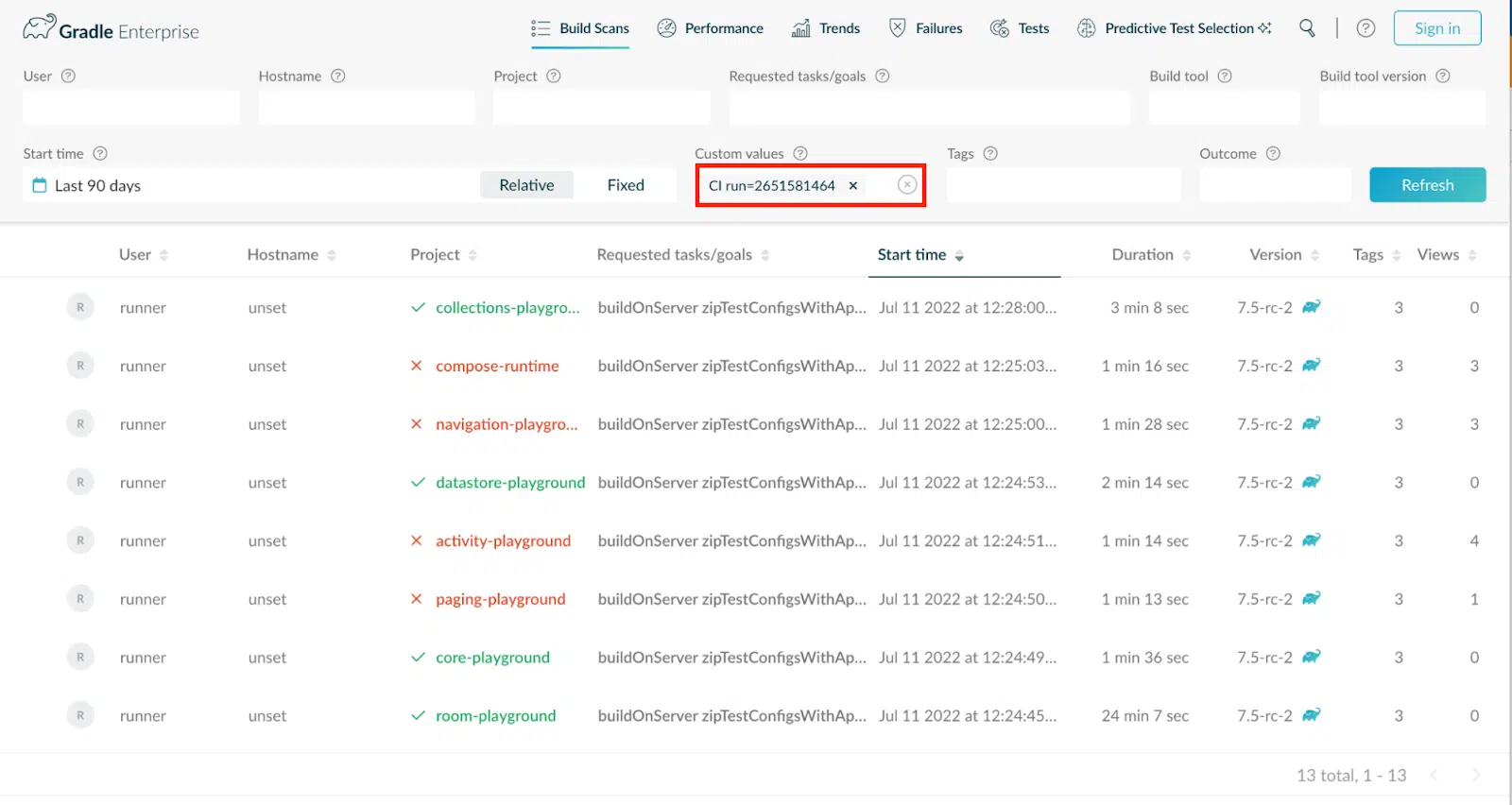
Task: Remove the CI run=2651581464 filter chip
Action: tap(853, 185)
